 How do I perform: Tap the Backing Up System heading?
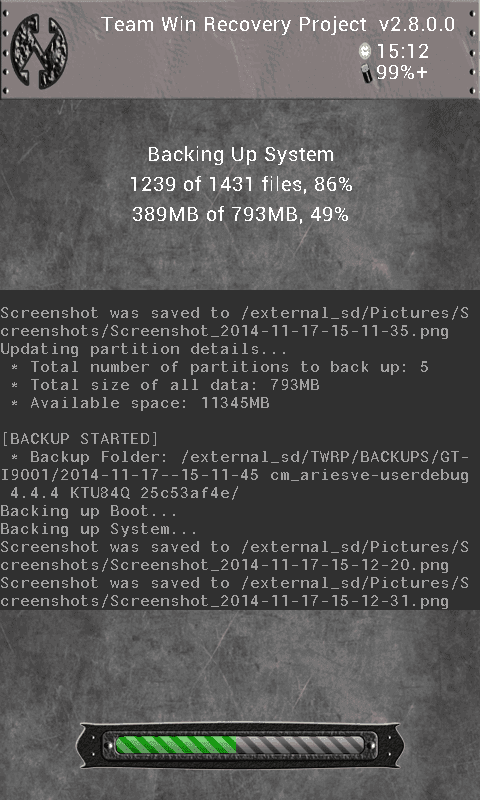coord(241,154)
